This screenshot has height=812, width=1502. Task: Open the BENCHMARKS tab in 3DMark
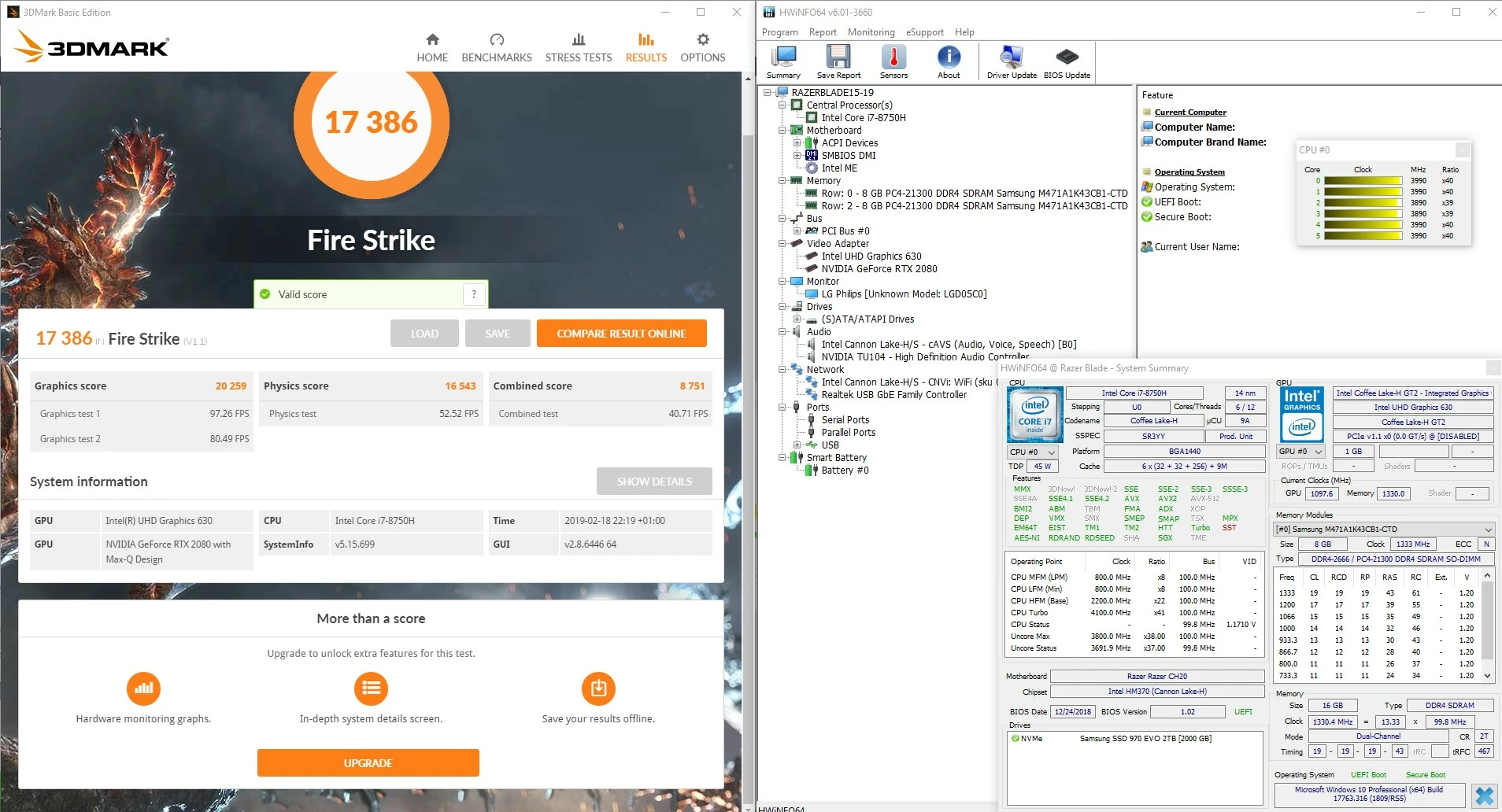[497, 48]
